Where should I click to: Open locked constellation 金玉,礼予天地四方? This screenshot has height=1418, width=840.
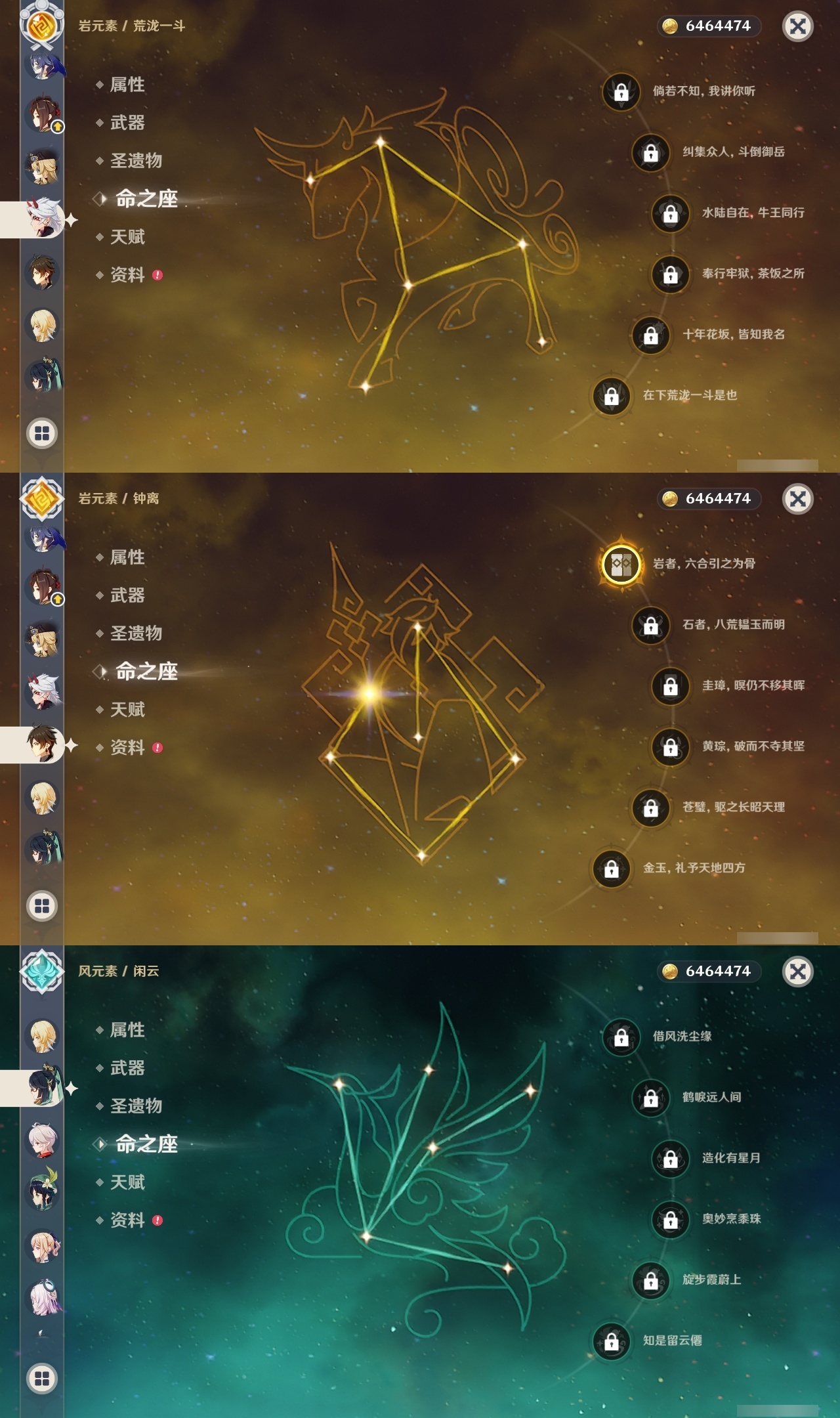612,869
